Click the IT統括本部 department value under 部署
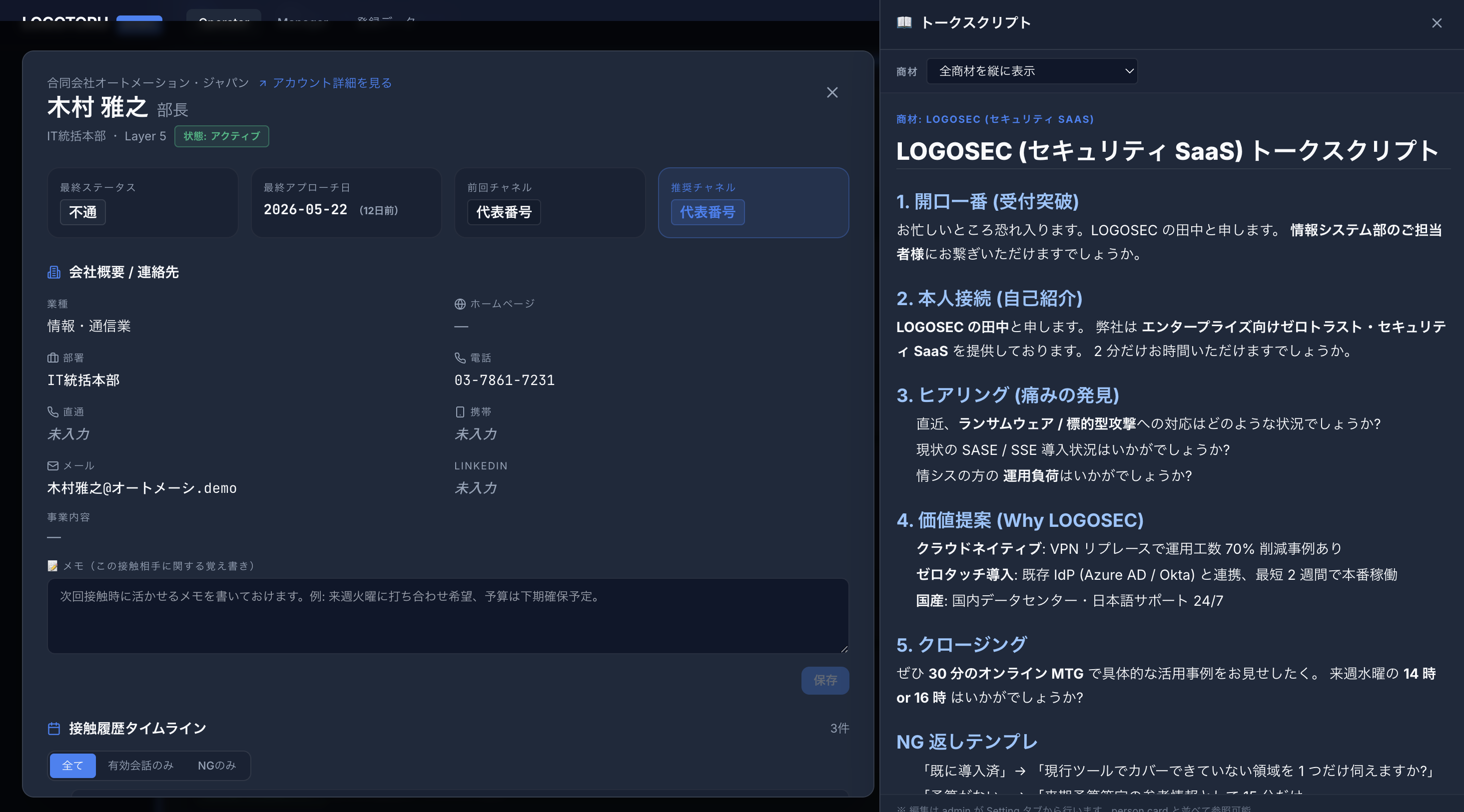This screenshot has width=1464, height=812. pyautogui.click(x=83, y=380)
